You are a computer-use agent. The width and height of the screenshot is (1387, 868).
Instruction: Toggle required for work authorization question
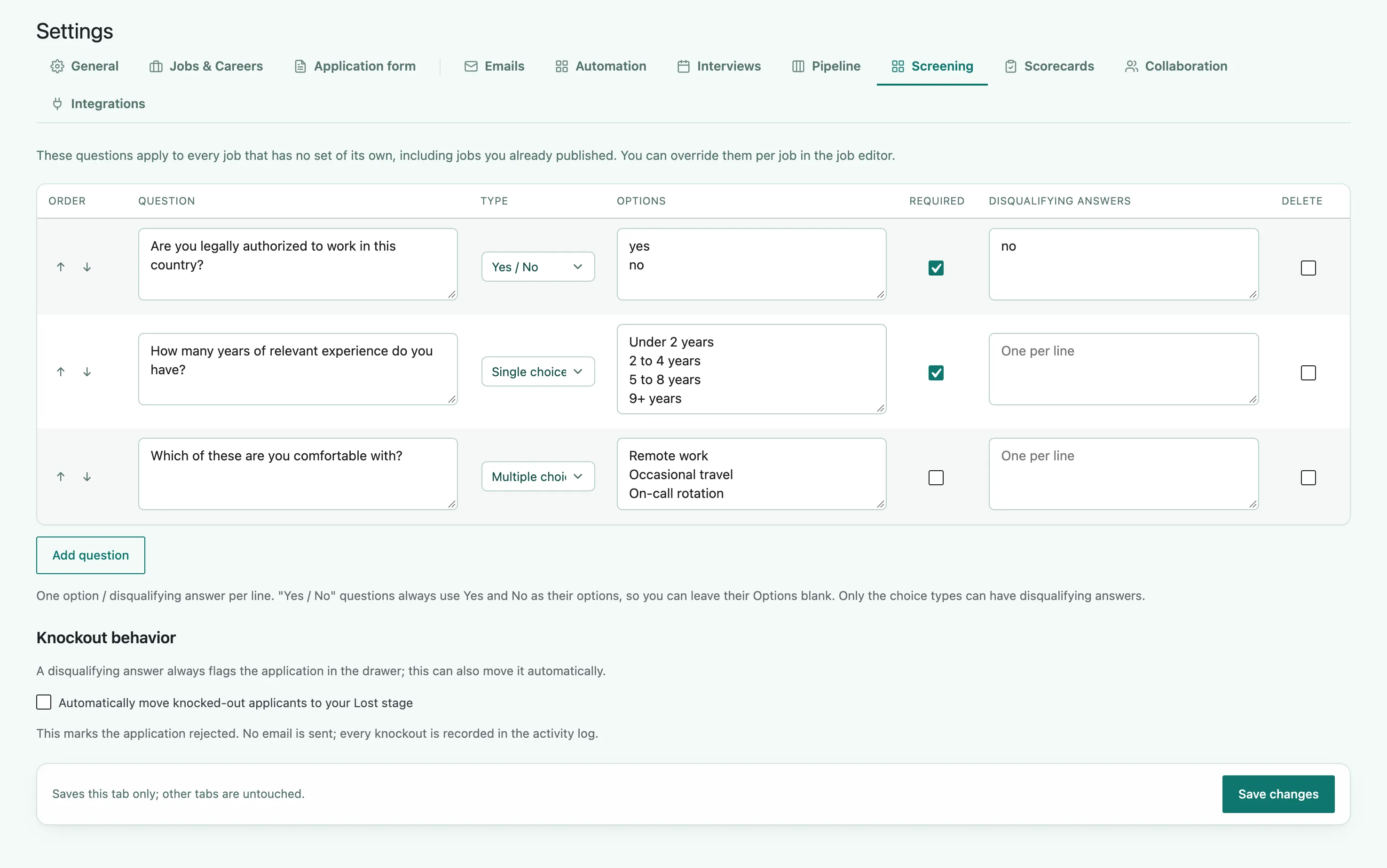[936, 268]
